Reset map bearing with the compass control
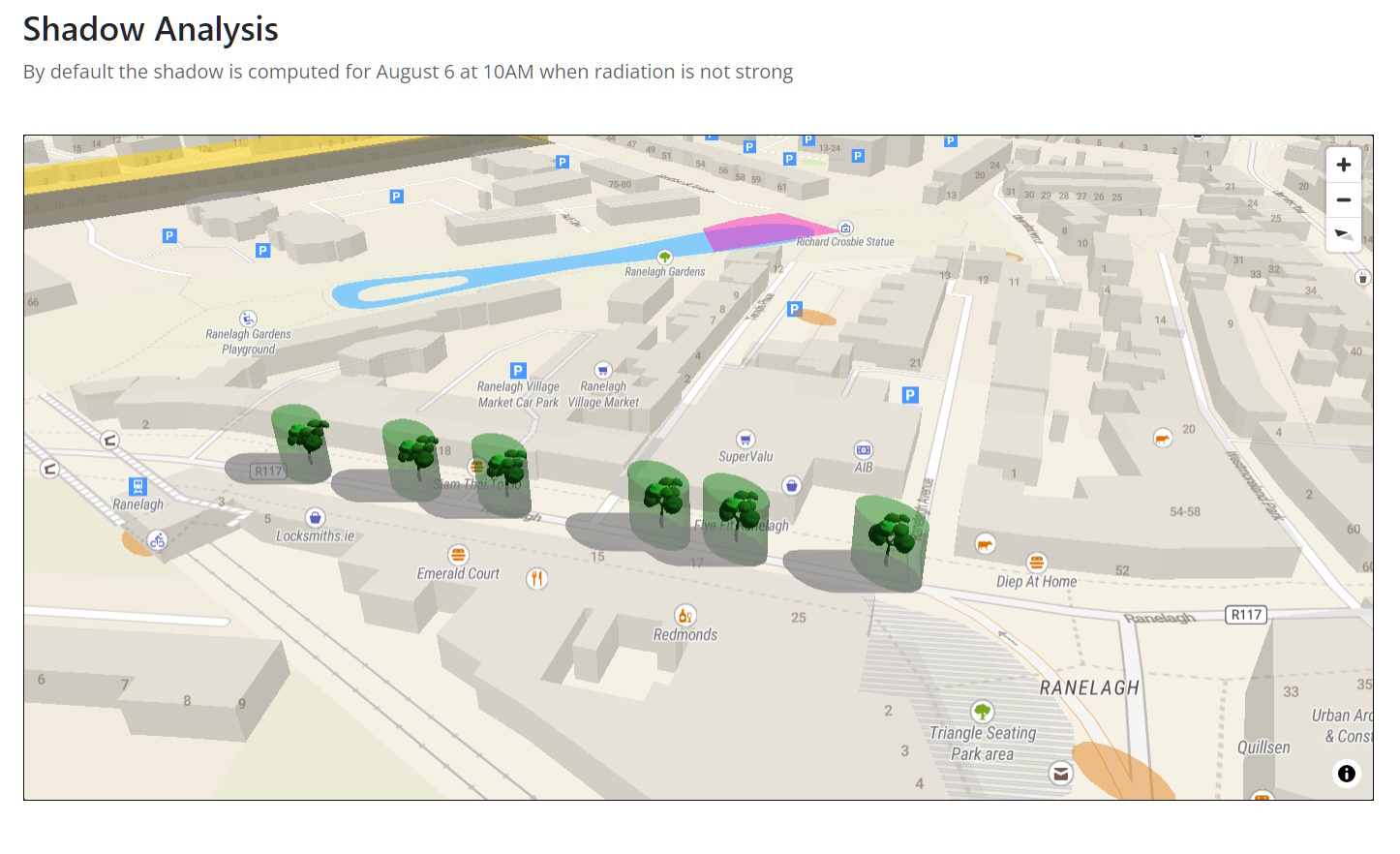The width and height of the screenshot is (1400, 854). [x=1343, y=234]
